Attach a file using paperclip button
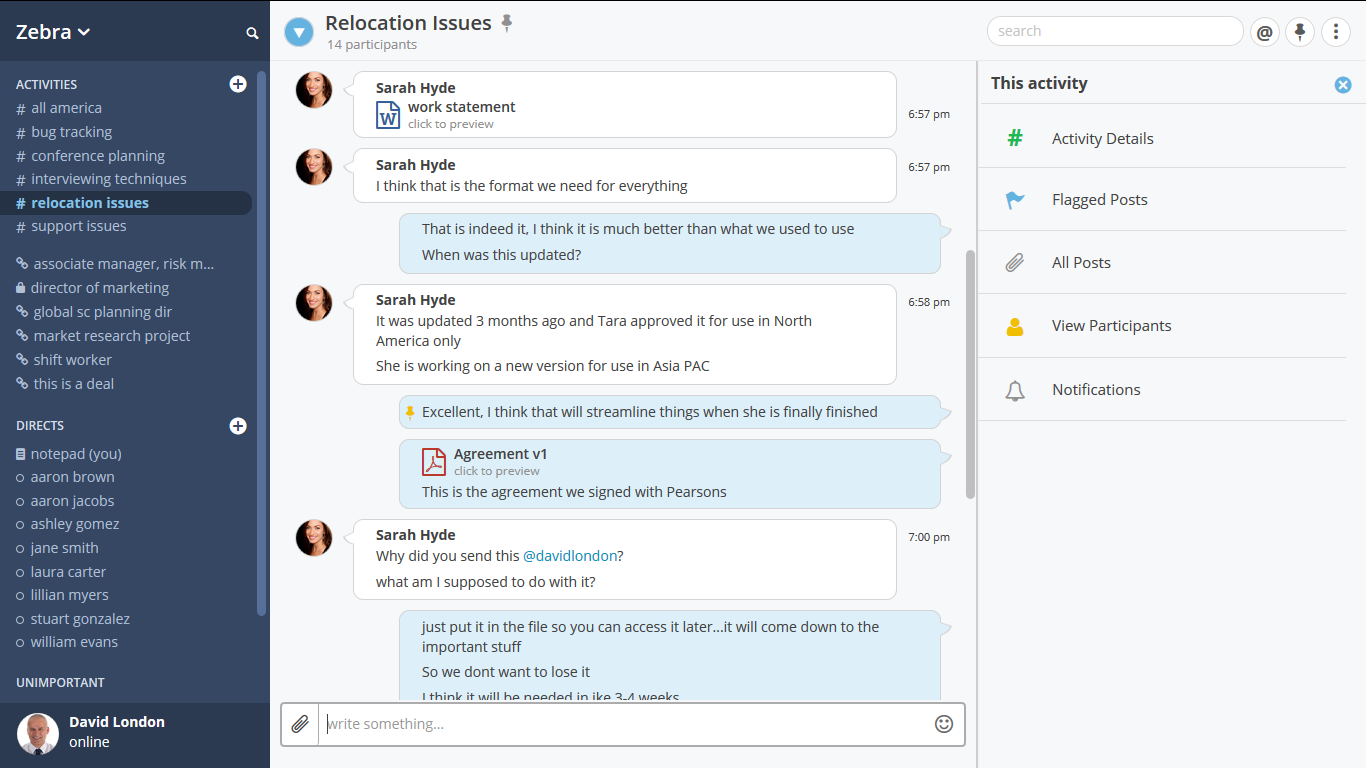The width and height of the screenshot is (1366, 768). (x=300, y=724)
